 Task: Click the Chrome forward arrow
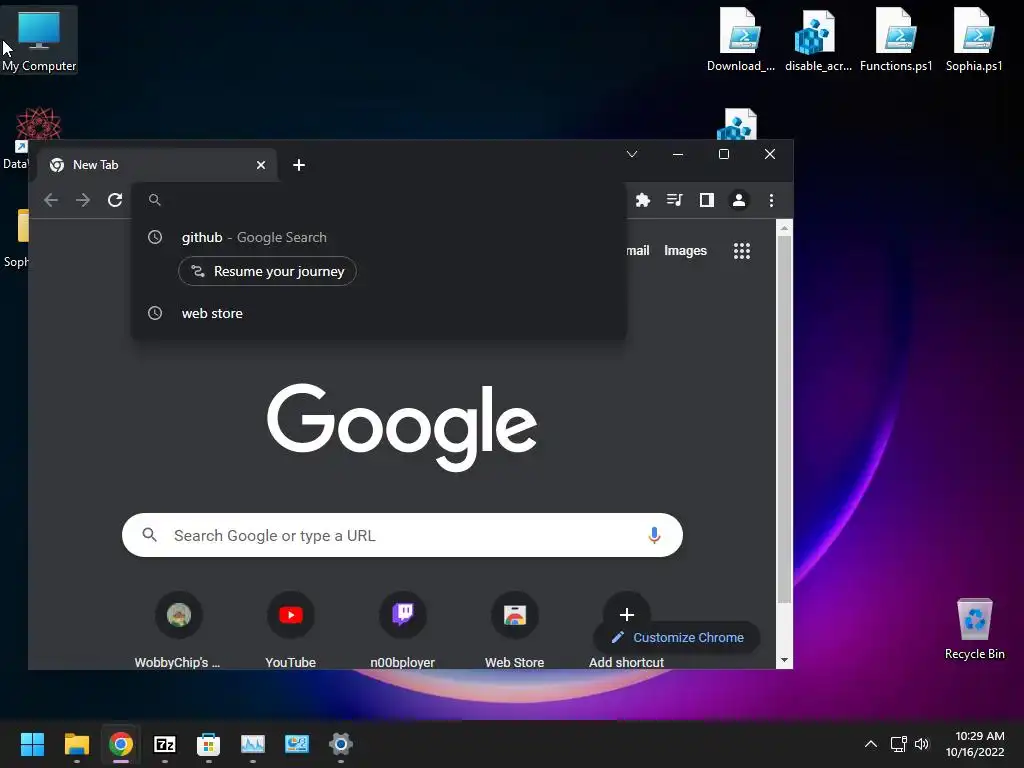pyautogui.click(x=83, y=200)
